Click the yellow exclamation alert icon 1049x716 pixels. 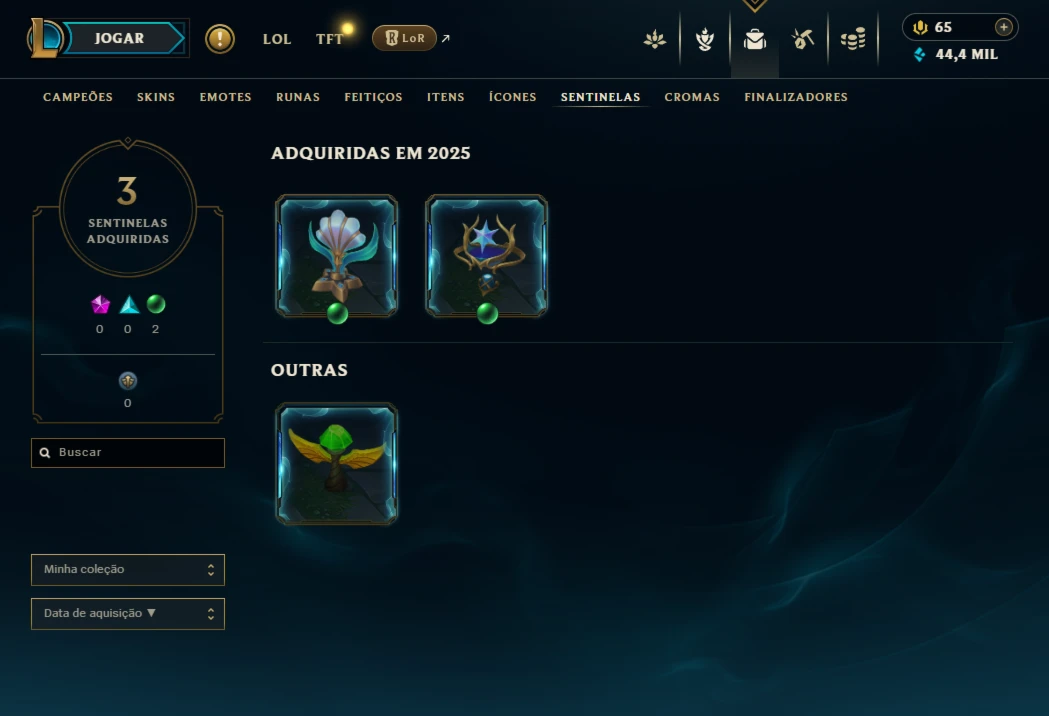click(x=219, y=39)
